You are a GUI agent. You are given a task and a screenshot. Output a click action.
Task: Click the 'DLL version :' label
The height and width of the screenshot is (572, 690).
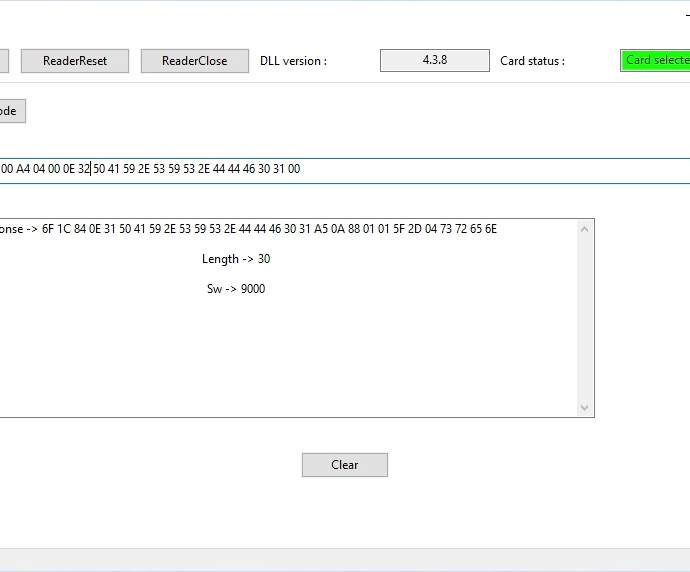pyautogui.click(x=294, y=61)
